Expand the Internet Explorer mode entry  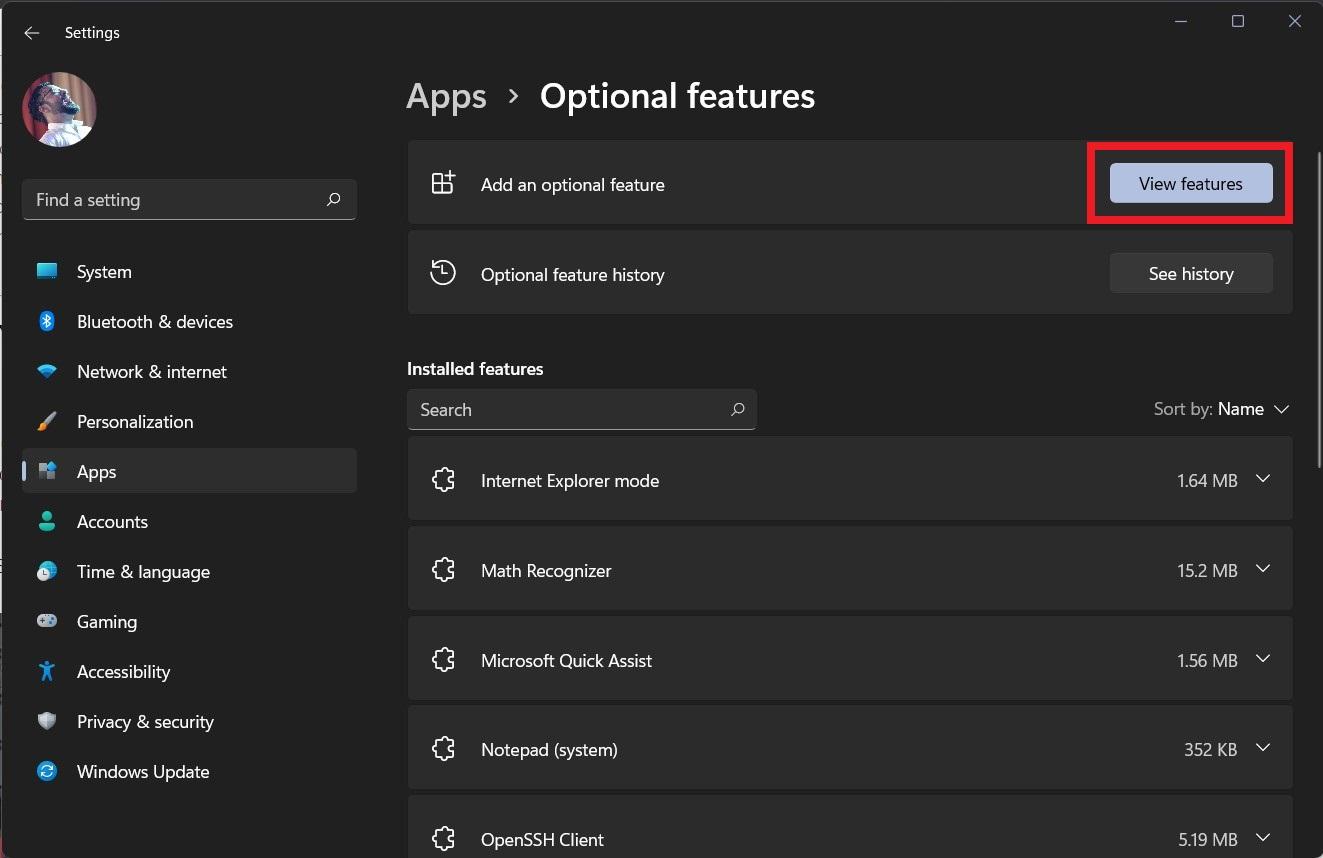point(1262,480)
